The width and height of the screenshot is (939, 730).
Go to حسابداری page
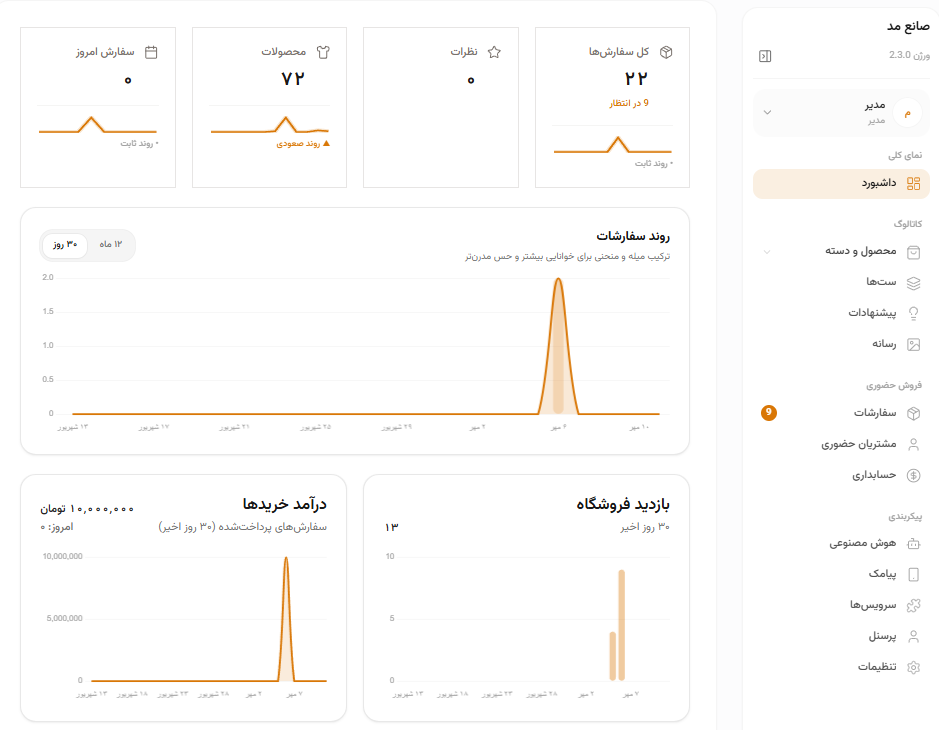[841, 475]
